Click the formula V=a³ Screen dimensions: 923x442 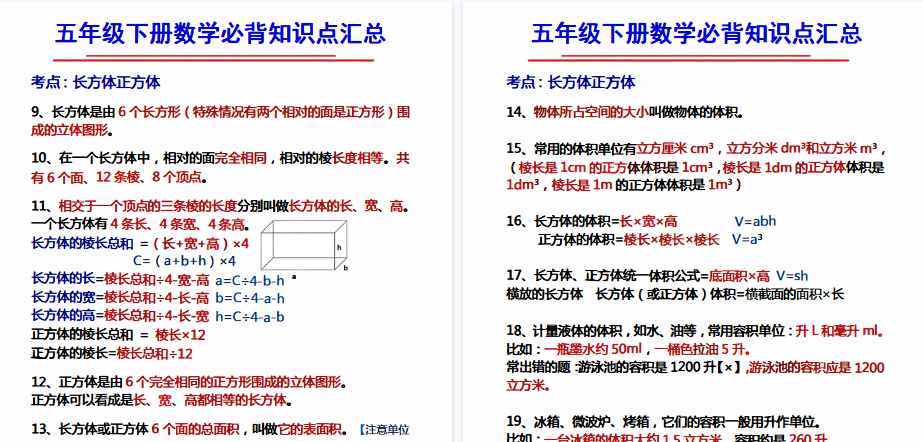point(748,239)
